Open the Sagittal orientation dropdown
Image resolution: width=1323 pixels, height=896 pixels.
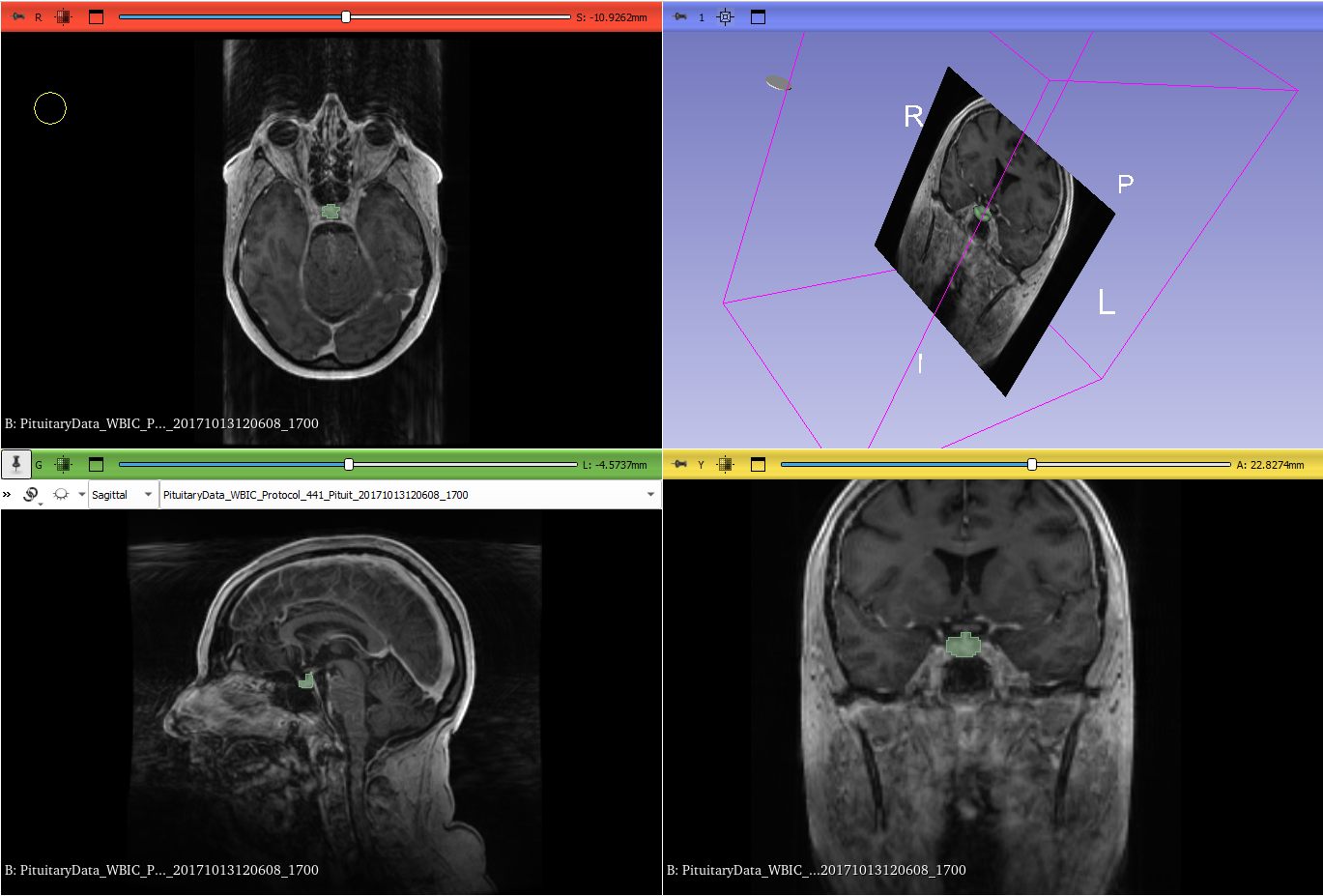(x=123, y=495)
